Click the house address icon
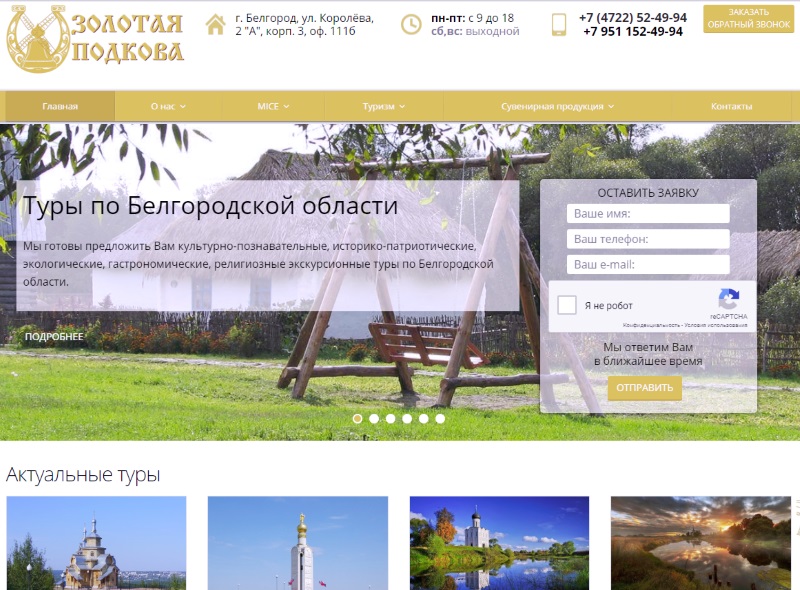Image resolution: width=800 pixels, height=590 pixels. 215,24
